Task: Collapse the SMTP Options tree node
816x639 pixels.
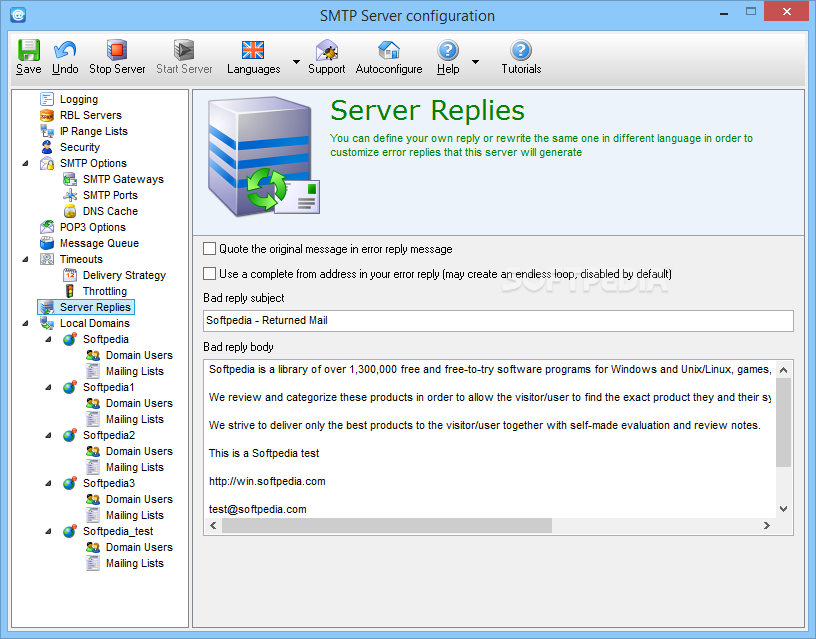Action: [26, 163]
